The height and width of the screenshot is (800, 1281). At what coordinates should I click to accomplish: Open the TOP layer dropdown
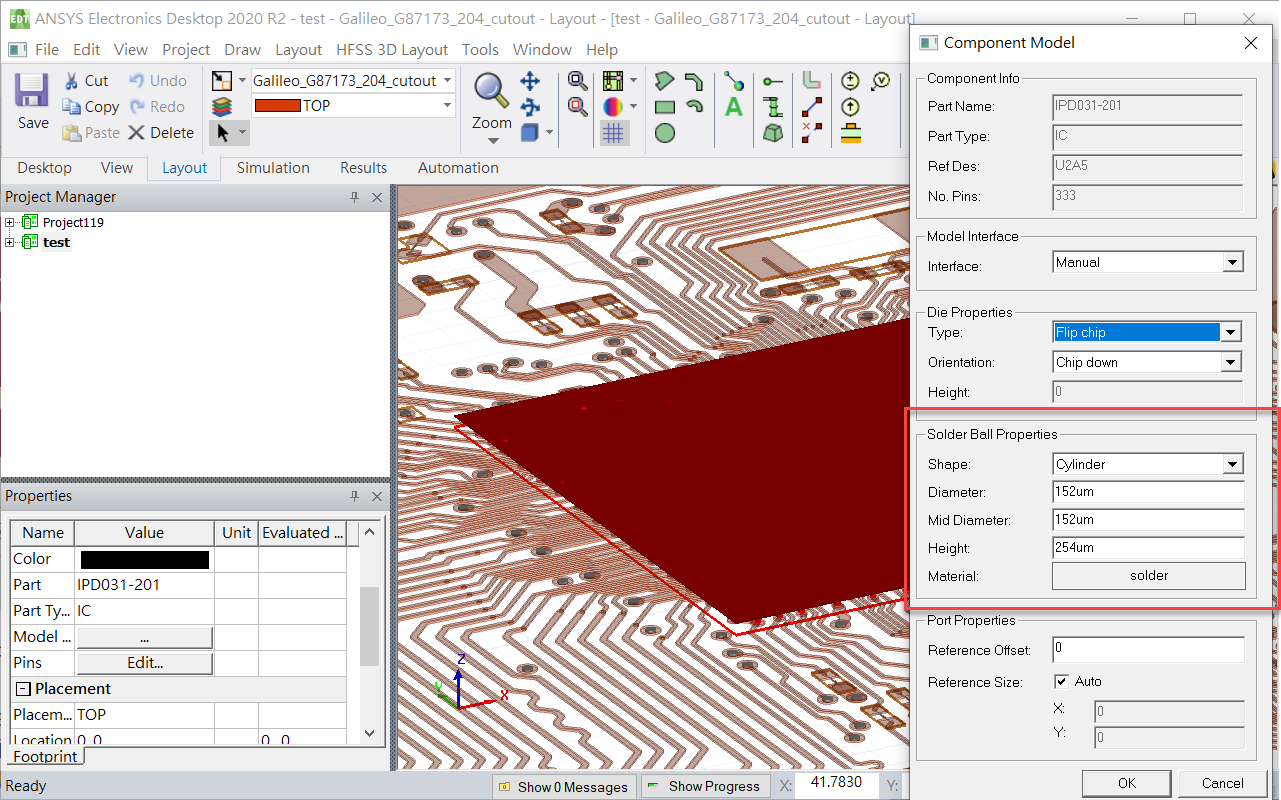tap(446, 105)
